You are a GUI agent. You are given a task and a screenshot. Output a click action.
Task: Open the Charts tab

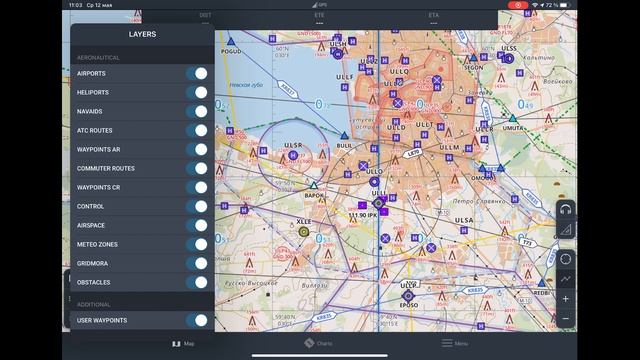(x=318, y=343)
